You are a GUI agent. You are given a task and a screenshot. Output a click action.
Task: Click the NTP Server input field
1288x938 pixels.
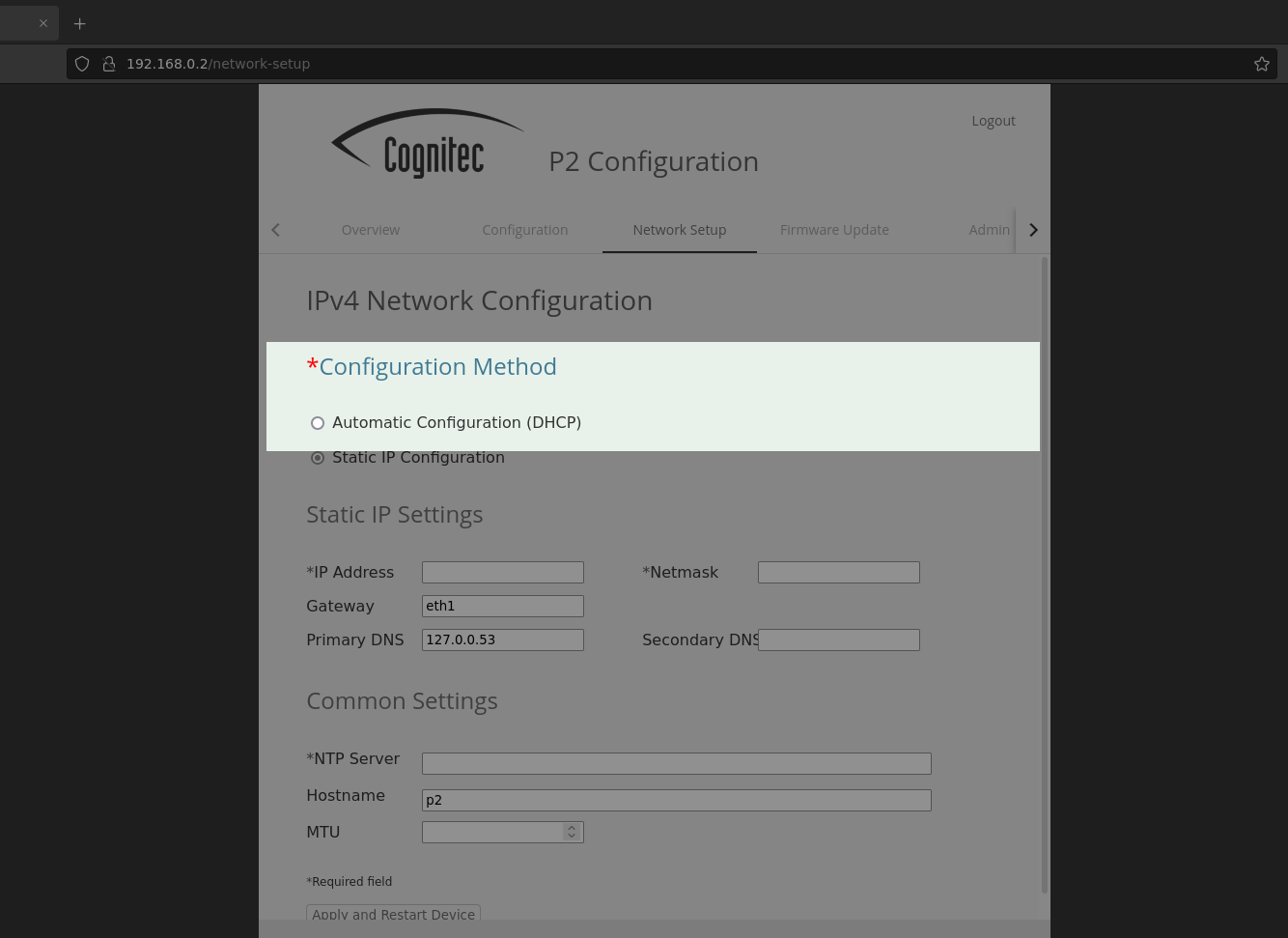tap(677, 763)
